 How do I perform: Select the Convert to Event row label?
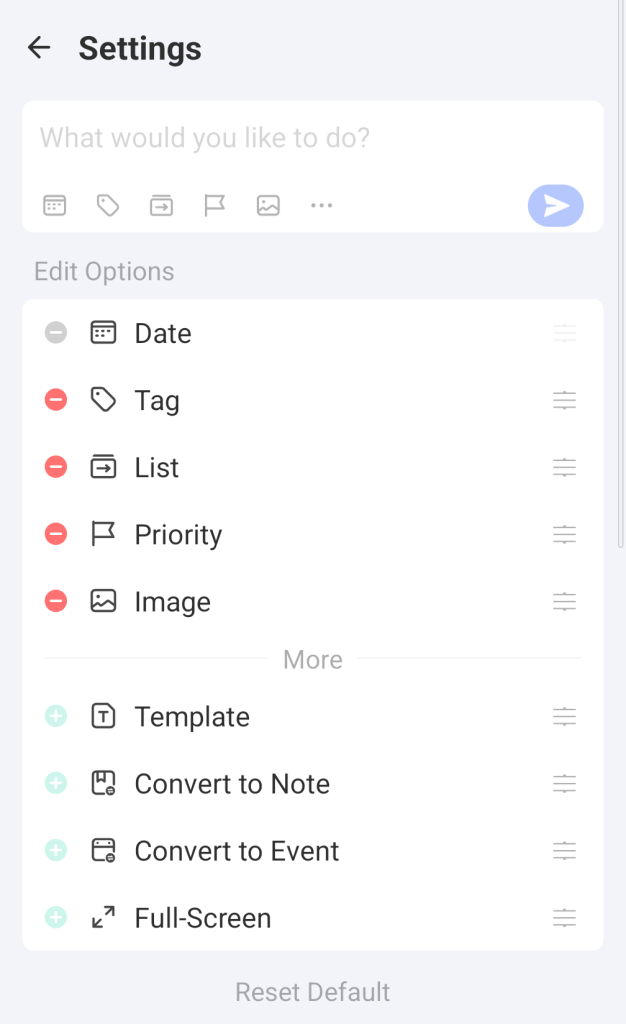(x=237, y=851)
